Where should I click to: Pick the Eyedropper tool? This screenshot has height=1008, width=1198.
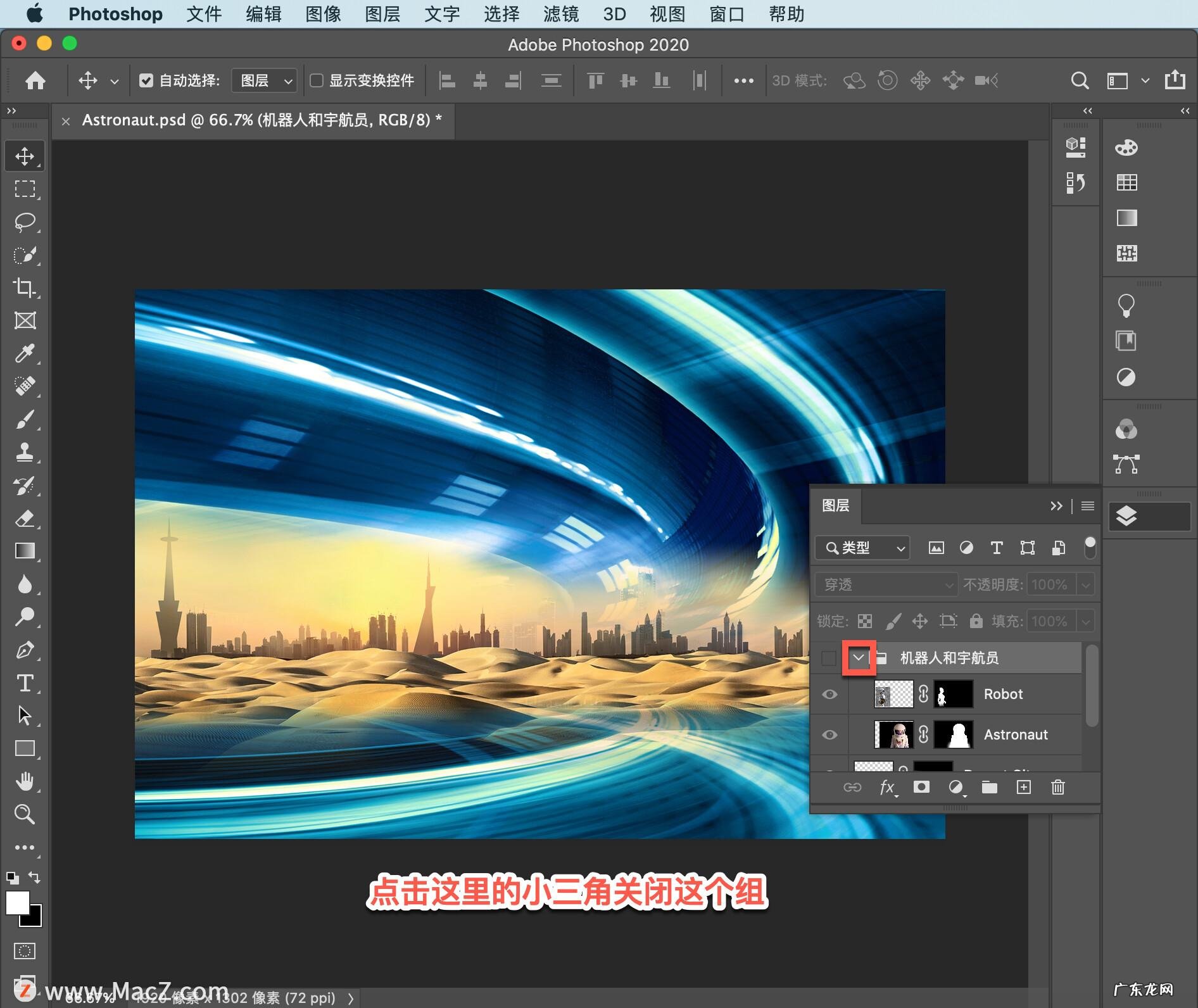pos(25,353)
